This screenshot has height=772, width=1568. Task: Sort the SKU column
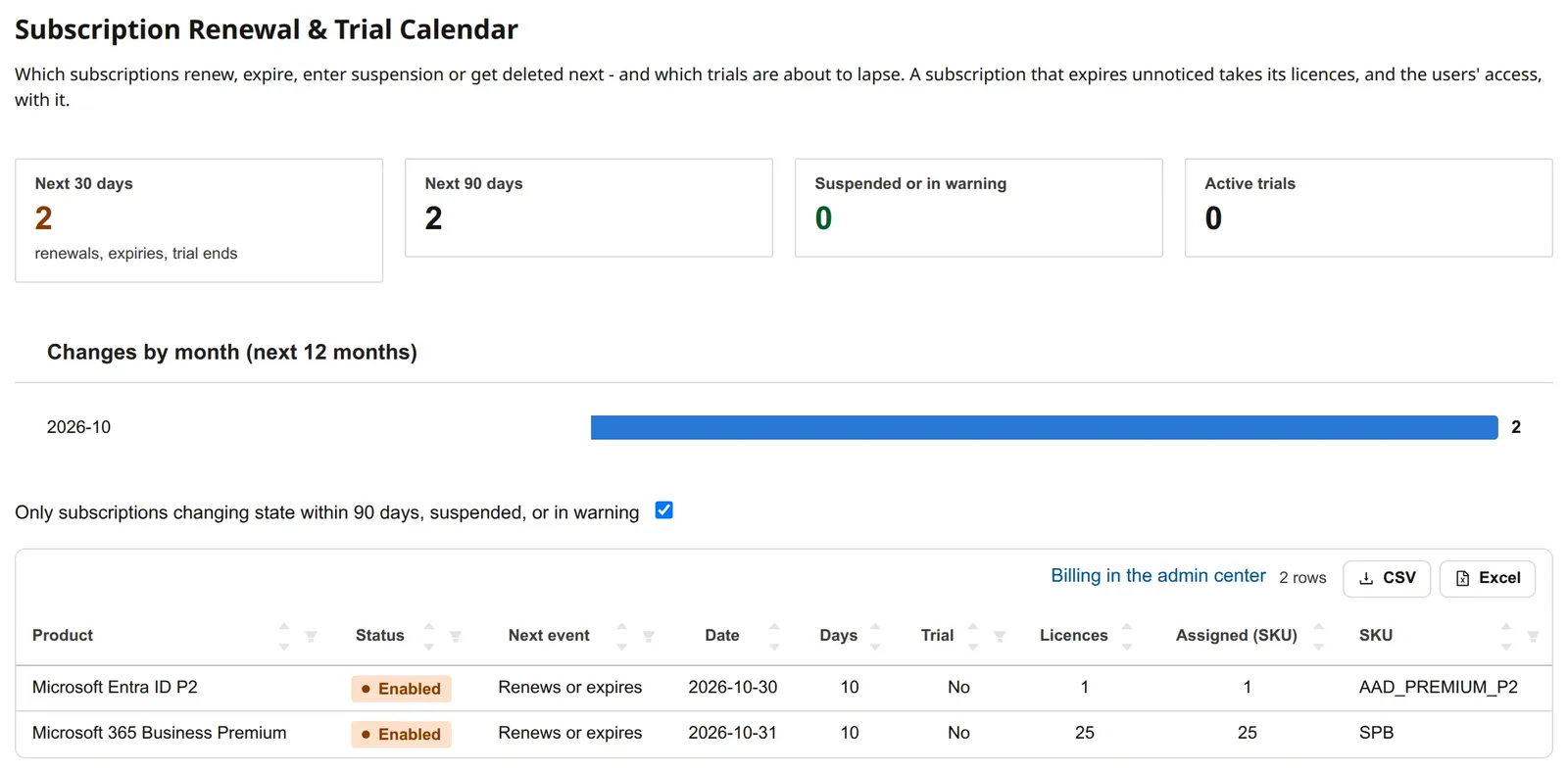tap(1506, 636)
